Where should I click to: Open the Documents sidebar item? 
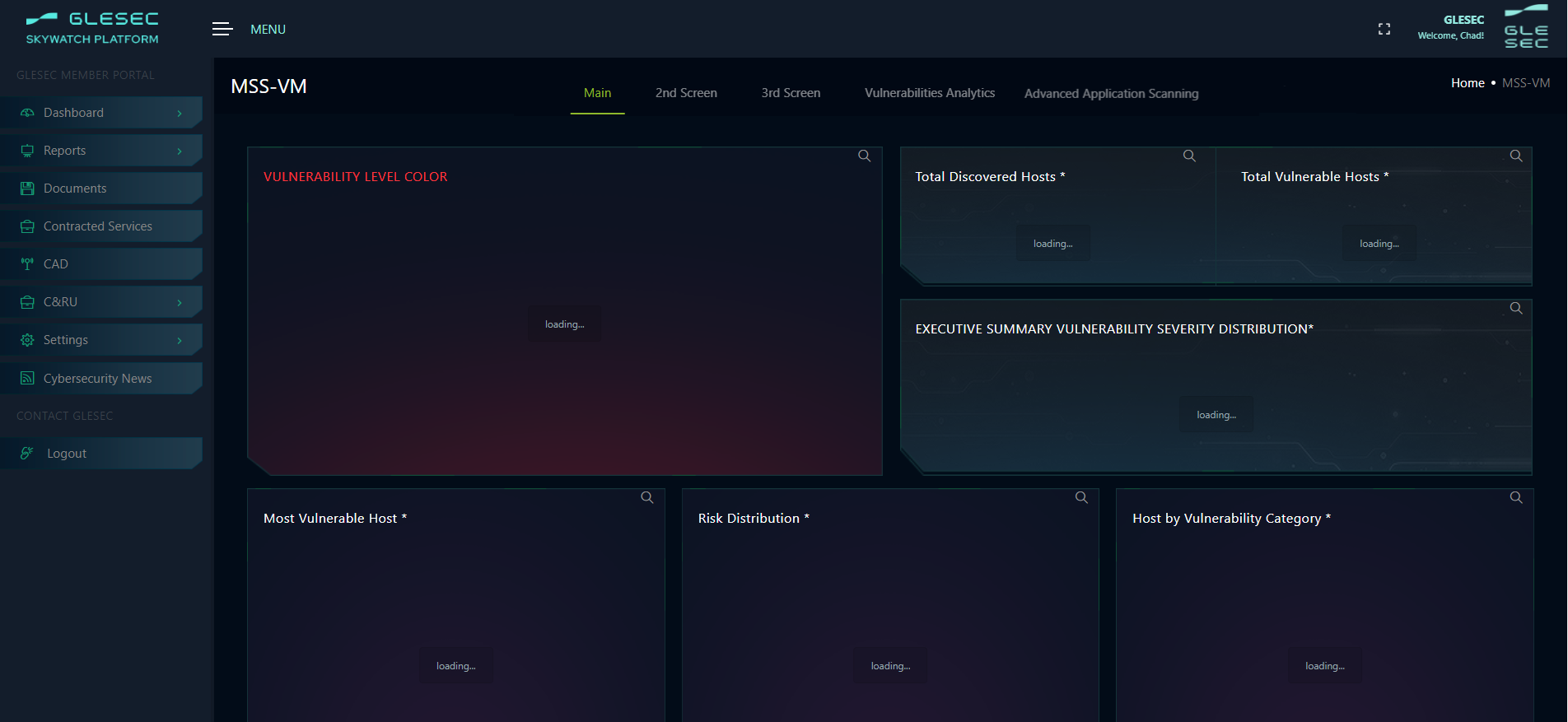pos(101,189)
